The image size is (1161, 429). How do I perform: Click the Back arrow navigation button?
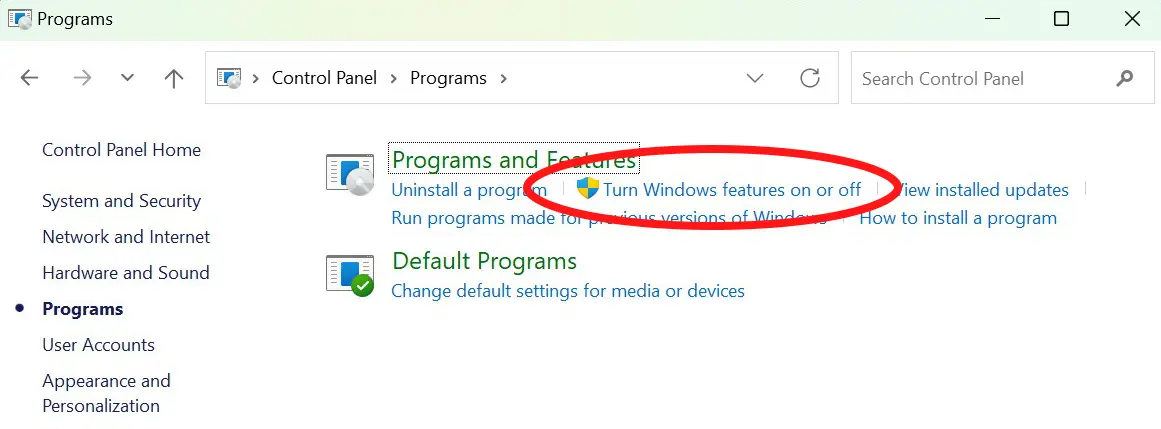(x=29, y=78)
